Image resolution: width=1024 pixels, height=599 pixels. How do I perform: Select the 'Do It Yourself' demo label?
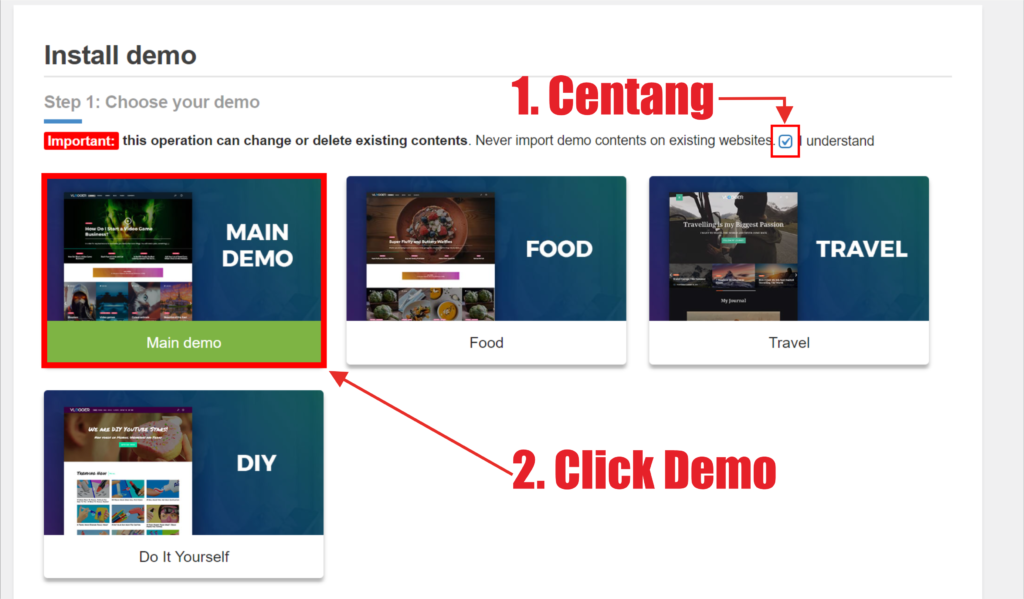(x=183, y=556)
